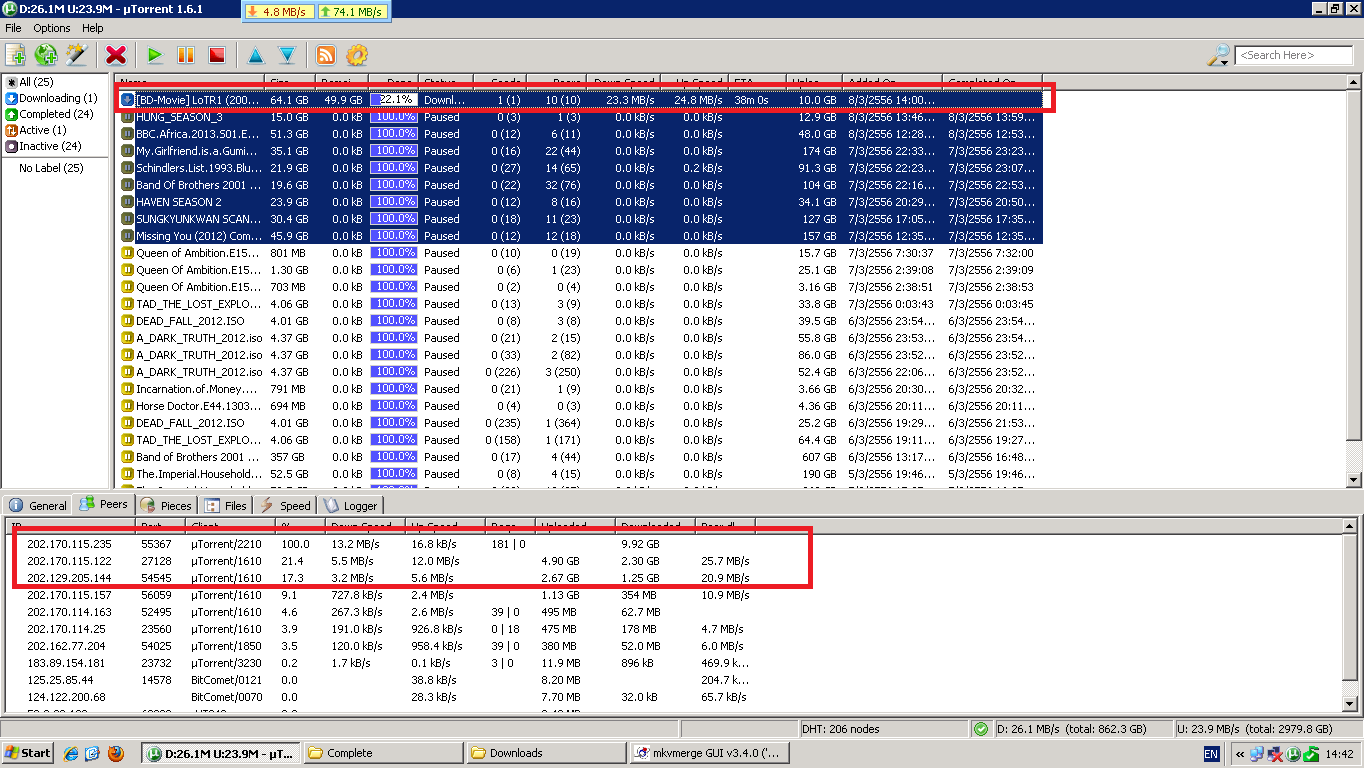The image size is (1364, 768).
Task: Open Preferences via the gear icon
Action: click(x=357, y=55)
